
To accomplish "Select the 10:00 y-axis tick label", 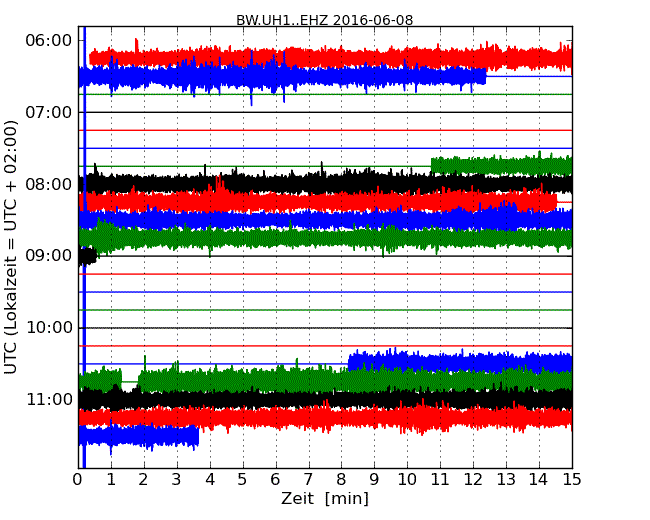I will [48, 328].
